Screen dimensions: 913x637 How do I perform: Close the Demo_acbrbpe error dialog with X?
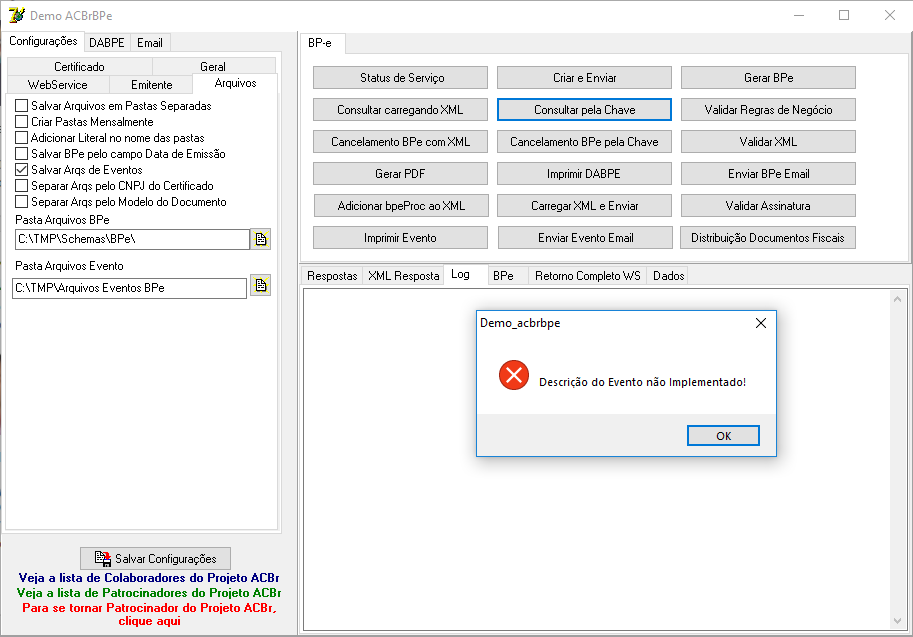[x=760, y=323]
